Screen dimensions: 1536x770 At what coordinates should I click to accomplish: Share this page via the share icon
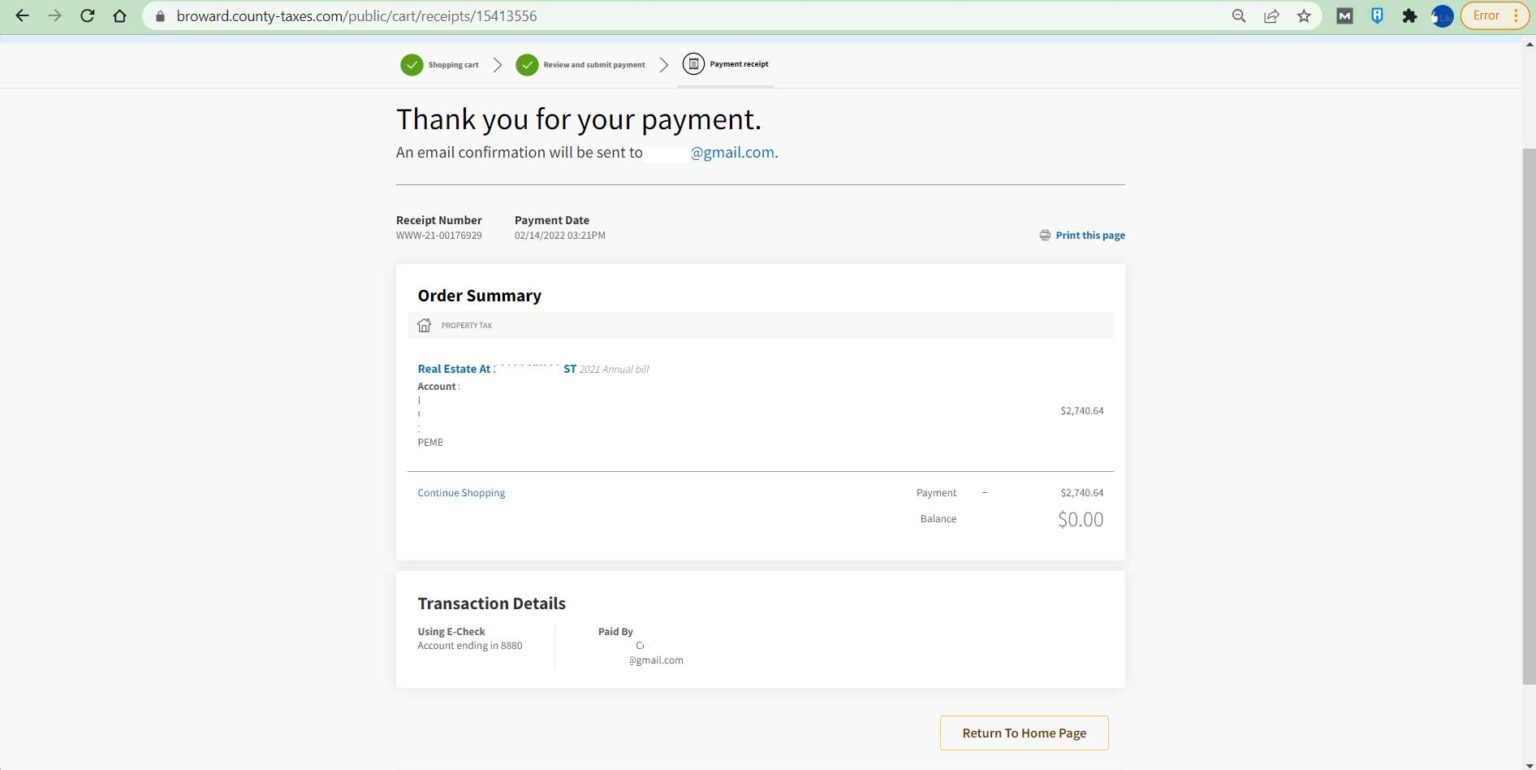tap(1271, 16)
